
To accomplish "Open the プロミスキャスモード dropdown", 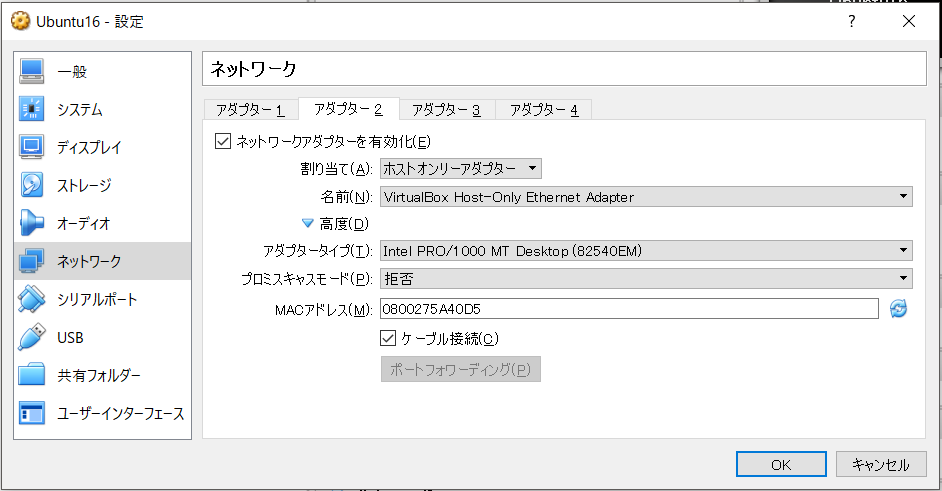I will click(646, 278).
